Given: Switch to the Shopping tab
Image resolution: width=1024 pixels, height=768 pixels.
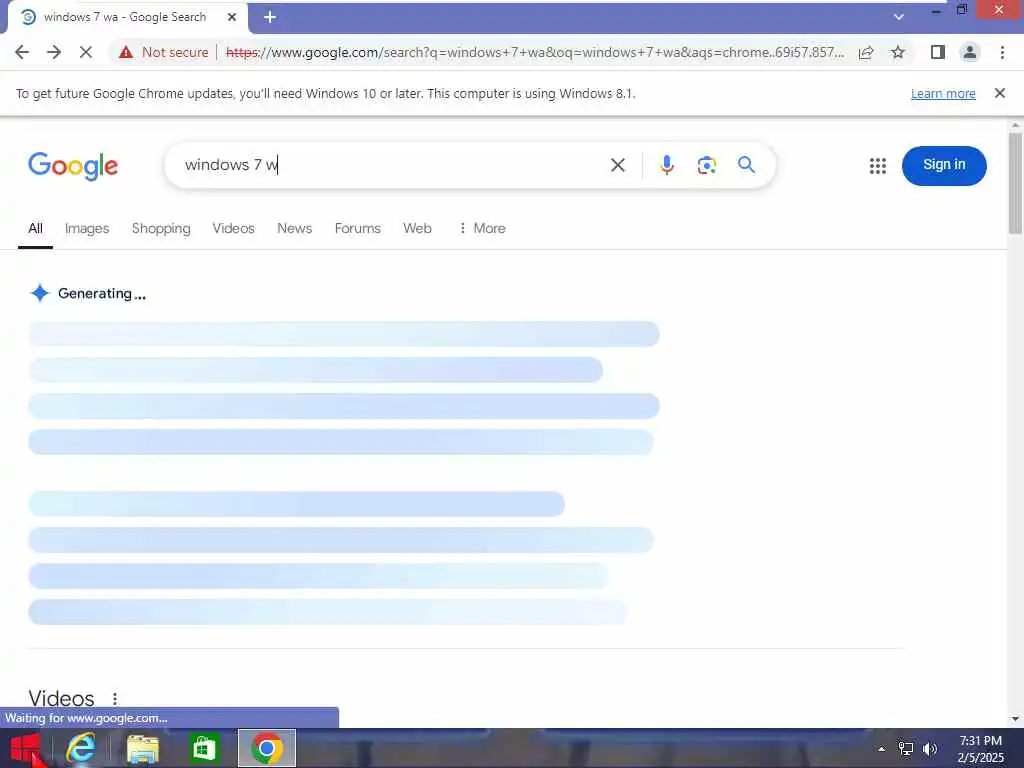Looking at the screenshot, I should click(x=161, y=229).
